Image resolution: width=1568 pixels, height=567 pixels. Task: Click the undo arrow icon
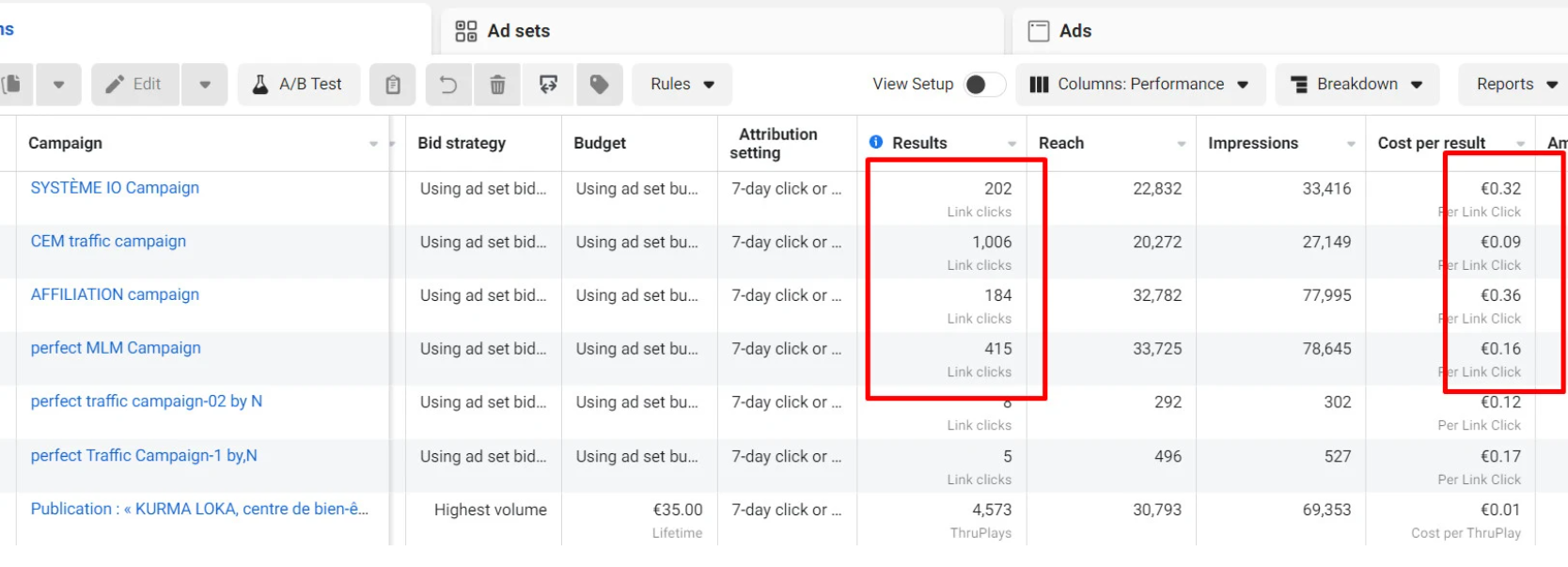tap(448, 85)
